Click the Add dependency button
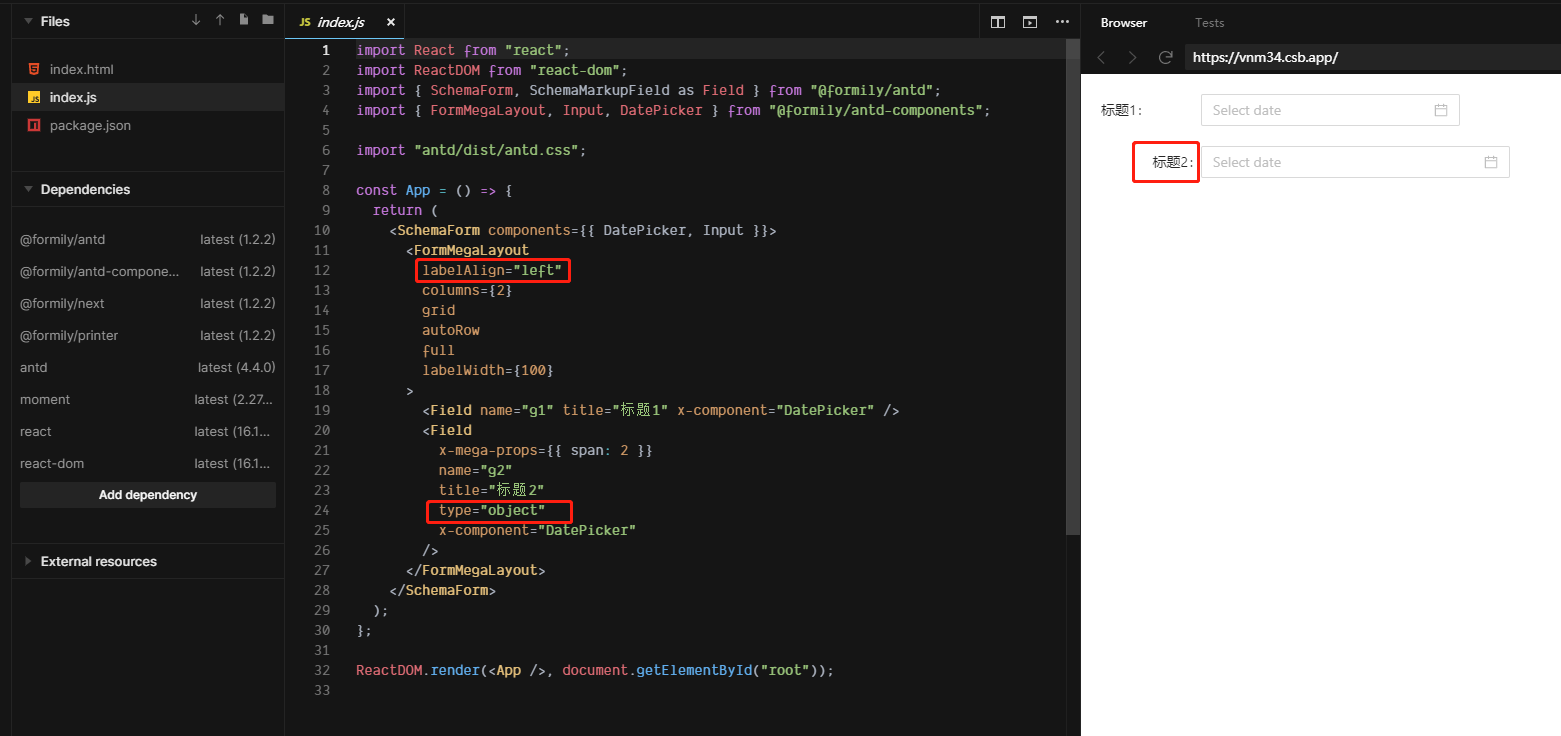Screen dimensions: 1561x736 pos(147,494)
